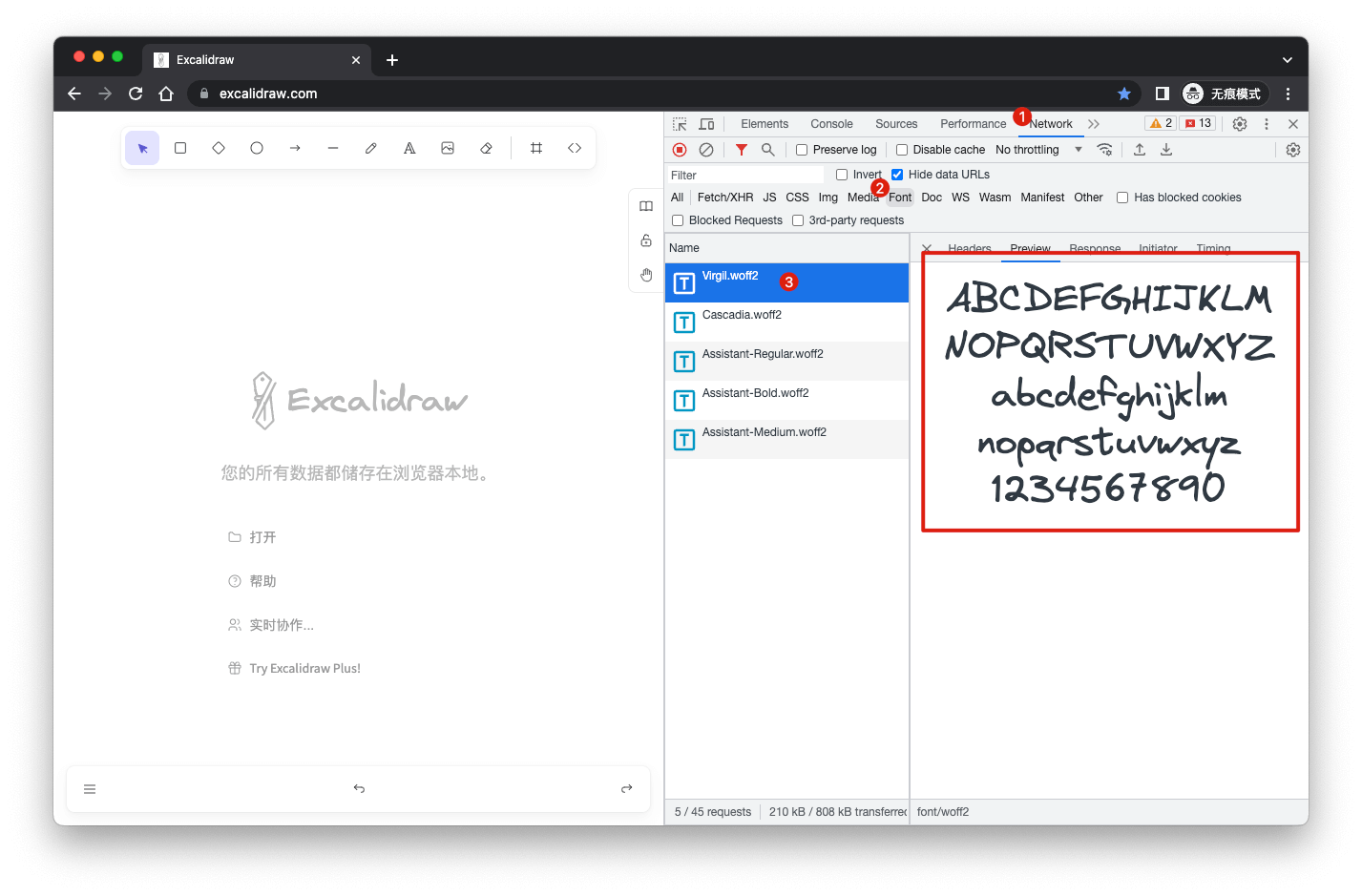Viewport: 1362px width, 896px height.
Task: Open Chrome's three-dot menu
Action: pyautogui.click(x=1289, y=94)
